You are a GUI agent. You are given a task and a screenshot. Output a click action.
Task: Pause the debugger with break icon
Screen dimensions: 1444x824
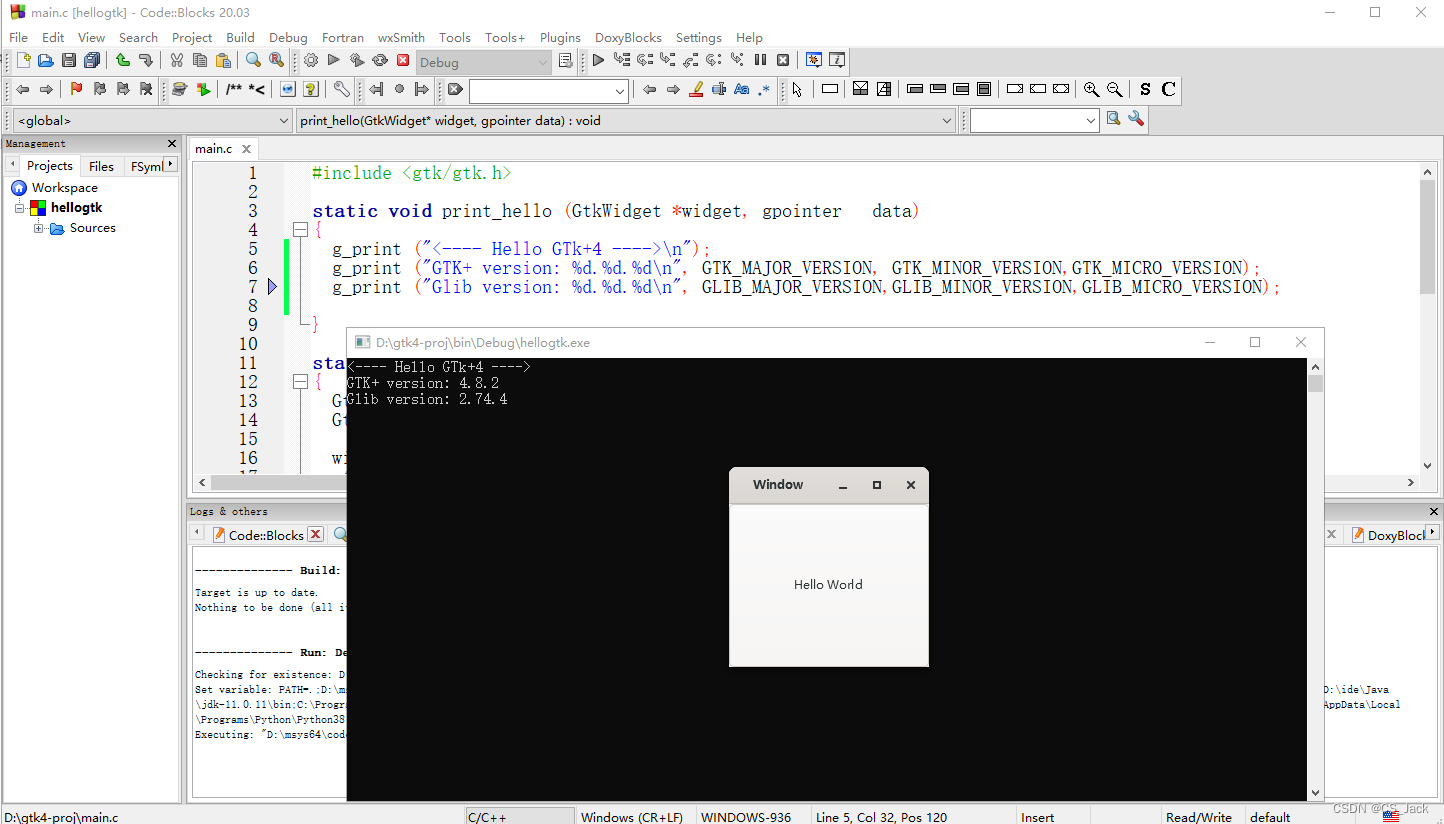coord(760,61)
